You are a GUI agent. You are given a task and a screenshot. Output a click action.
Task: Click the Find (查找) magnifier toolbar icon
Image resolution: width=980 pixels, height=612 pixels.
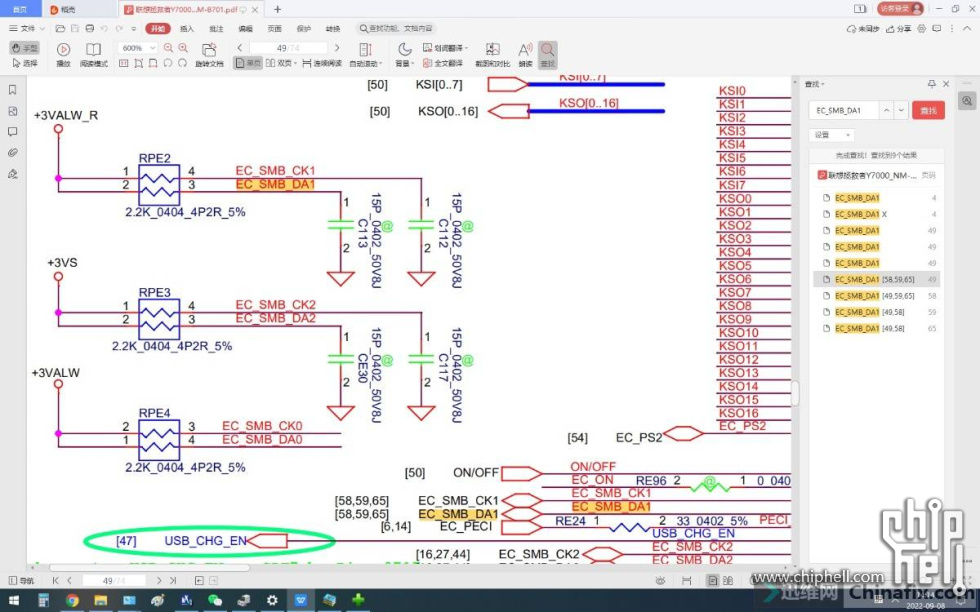coord(547,54)
